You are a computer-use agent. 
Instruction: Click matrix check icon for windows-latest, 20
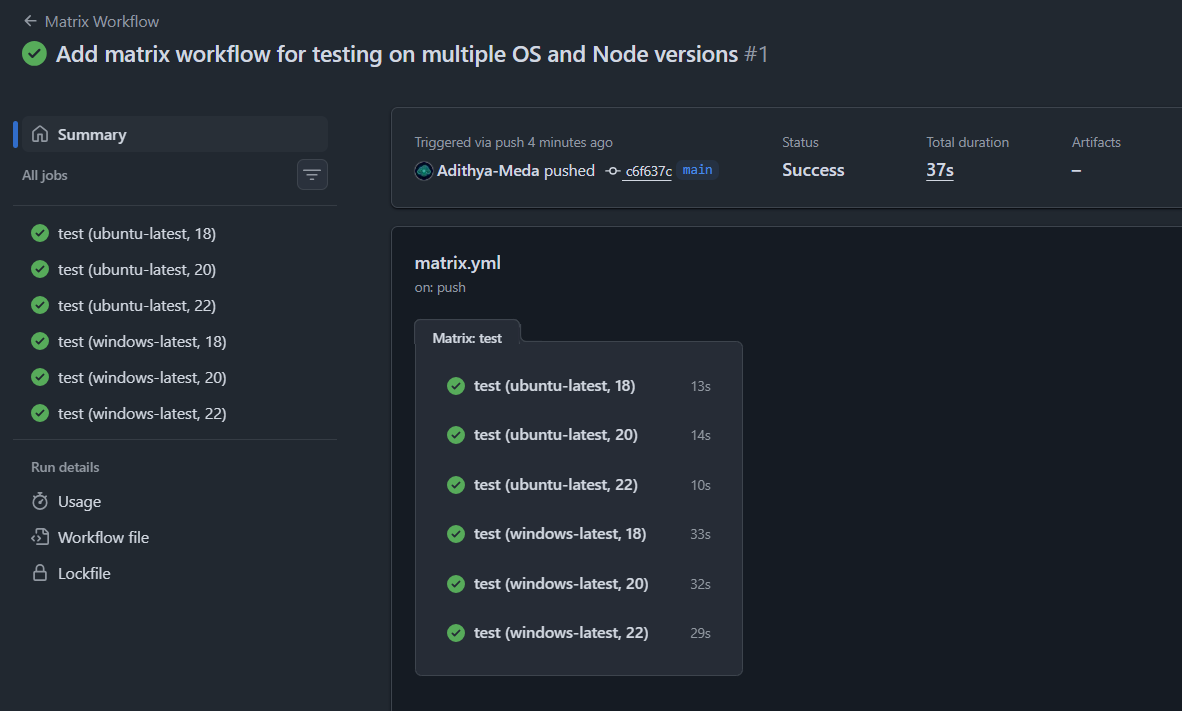456,584
